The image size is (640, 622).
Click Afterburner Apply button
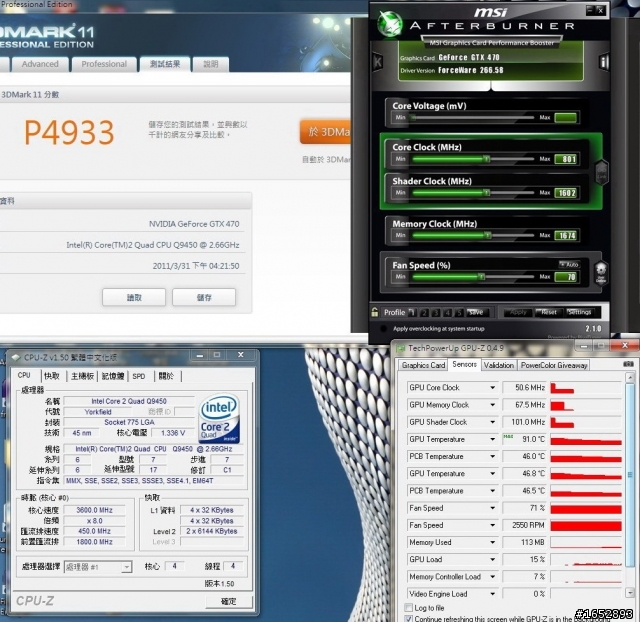coord(518,312)
